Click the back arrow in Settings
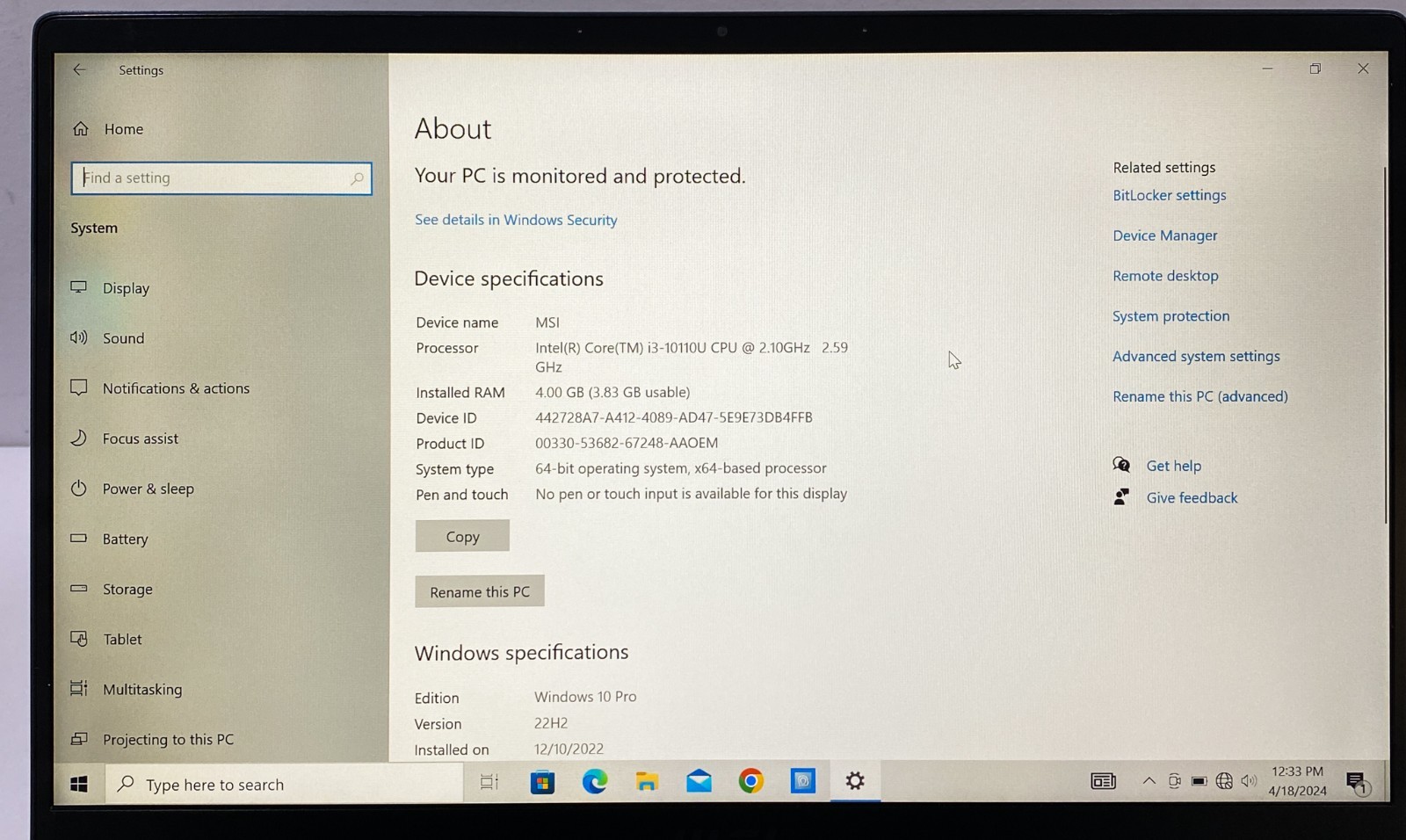 (x=79, y=69)
